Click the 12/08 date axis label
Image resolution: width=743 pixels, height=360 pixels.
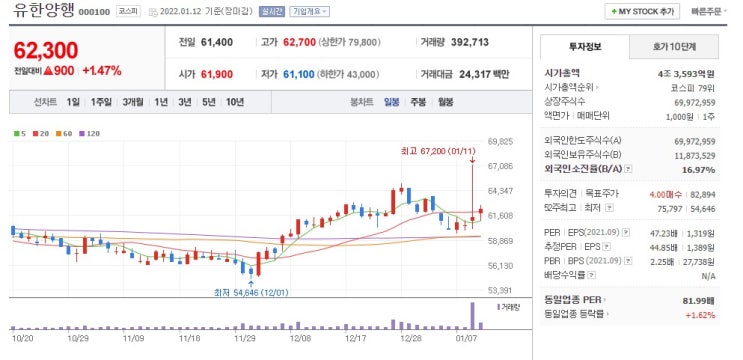coord(300,339)
